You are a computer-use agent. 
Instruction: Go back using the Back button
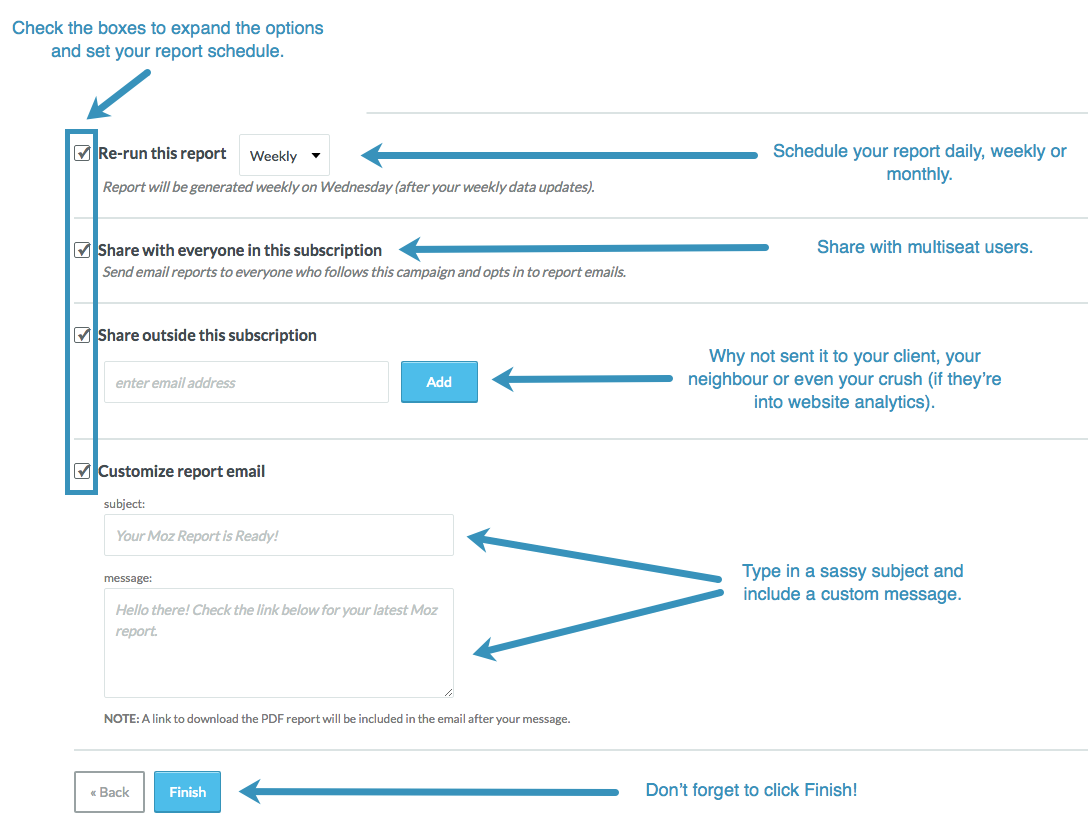point(110,792)
